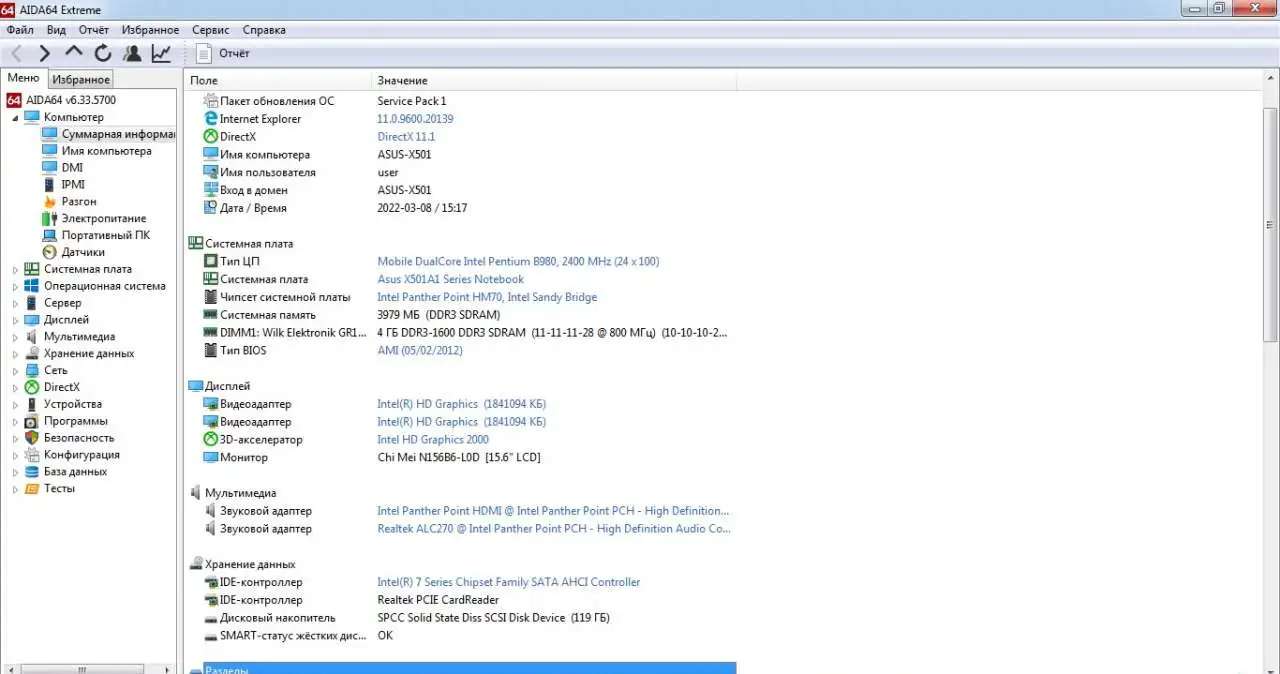Viewport: 1280px width, 674px height.
Task: Click the SMART-статус disk icon
Action: [211, 636]
